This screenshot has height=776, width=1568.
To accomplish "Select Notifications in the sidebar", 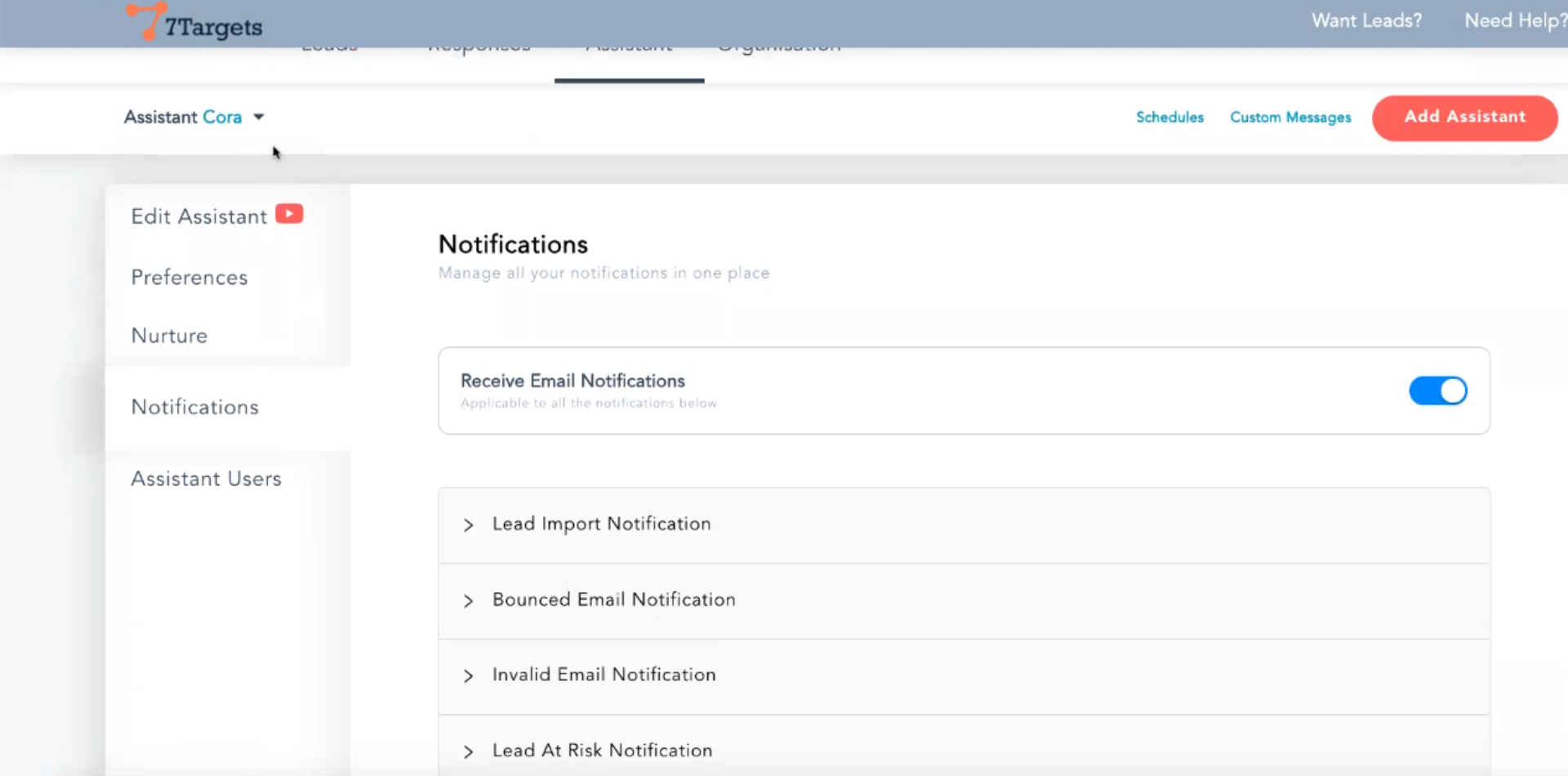I will pos(195,407).
